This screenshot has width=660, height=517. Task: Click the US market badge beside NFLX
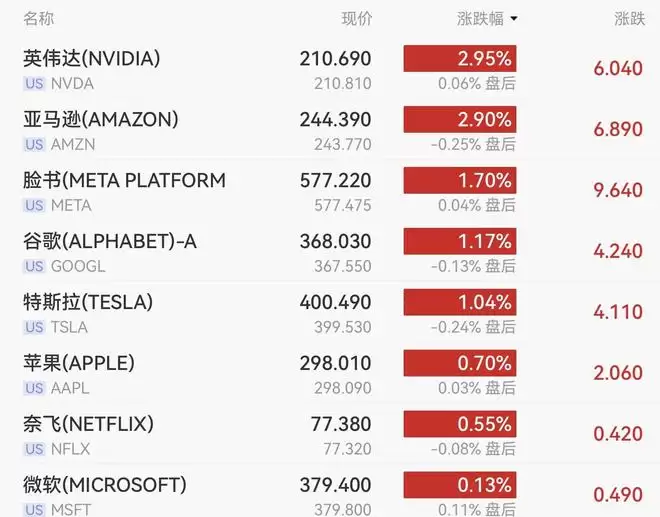(34, 449)
